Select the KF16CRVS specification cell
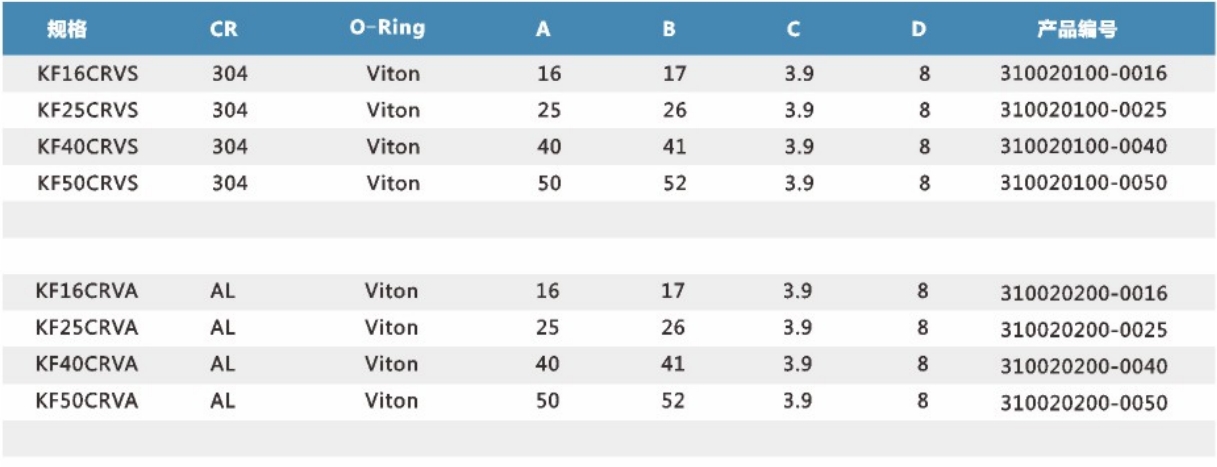Image resolution: width=1217 pixels, height=467 pixels. click(88, 73)
